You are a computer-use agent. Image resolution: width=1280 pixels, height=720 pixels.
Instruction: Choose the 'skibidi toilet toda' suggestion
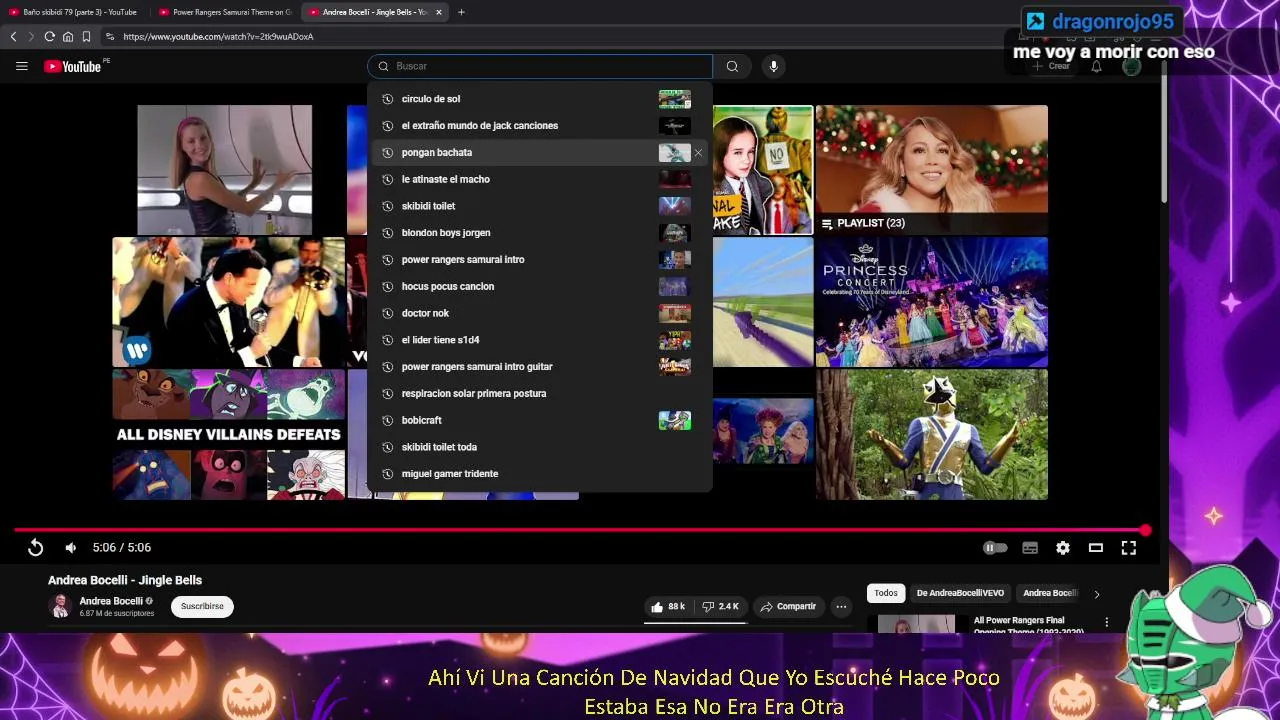(x=539, y=447)
